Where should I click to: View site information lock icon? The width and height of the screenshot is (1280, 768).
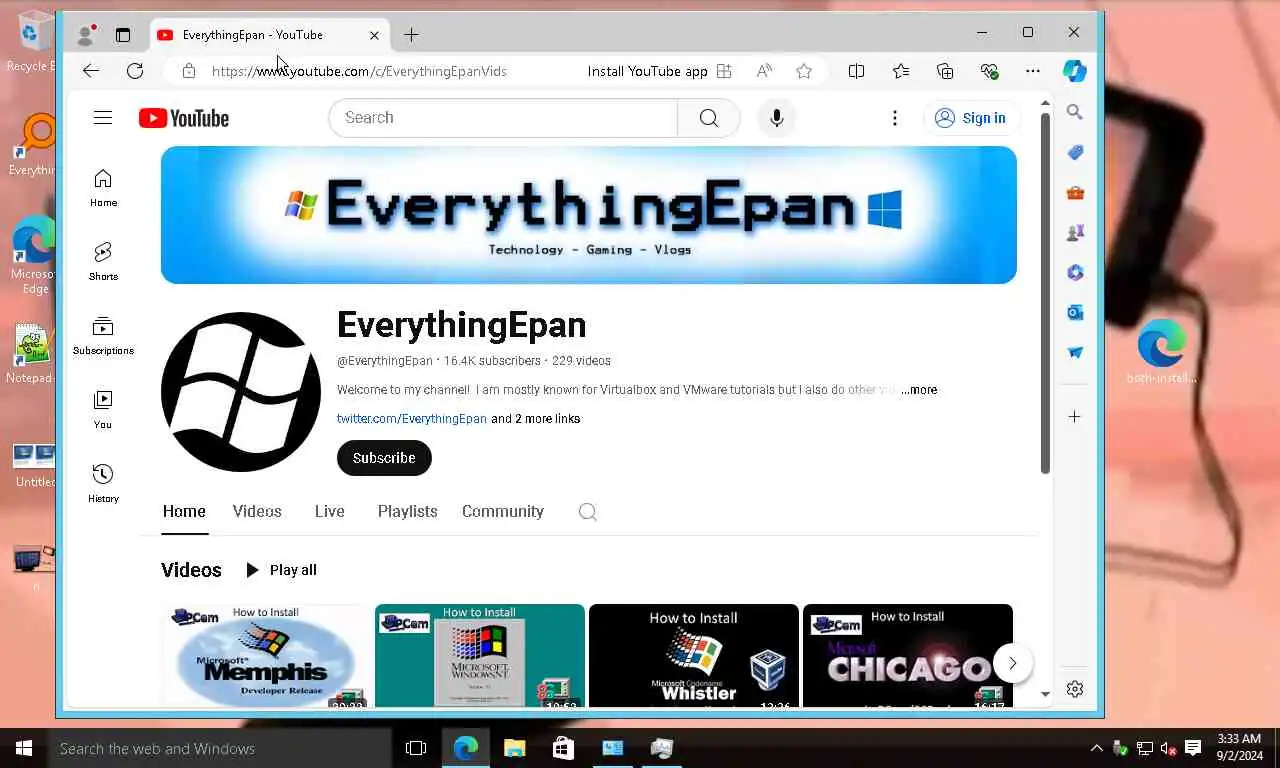coord(188,71)
